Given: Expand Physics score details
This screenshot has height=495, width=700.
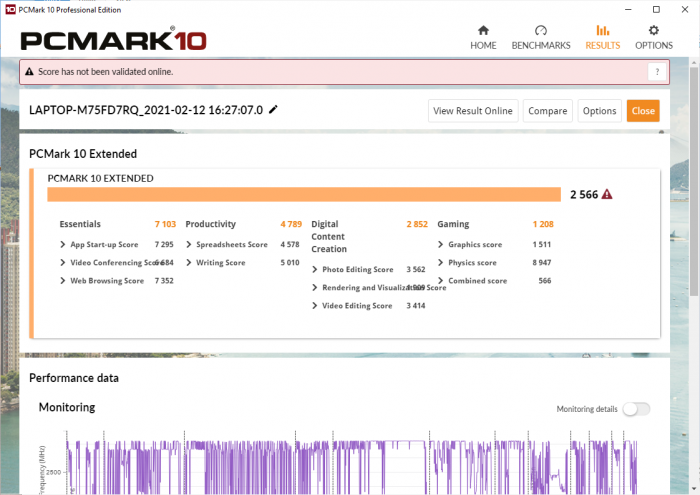Looking at the screenshot, I should [441, 262].
